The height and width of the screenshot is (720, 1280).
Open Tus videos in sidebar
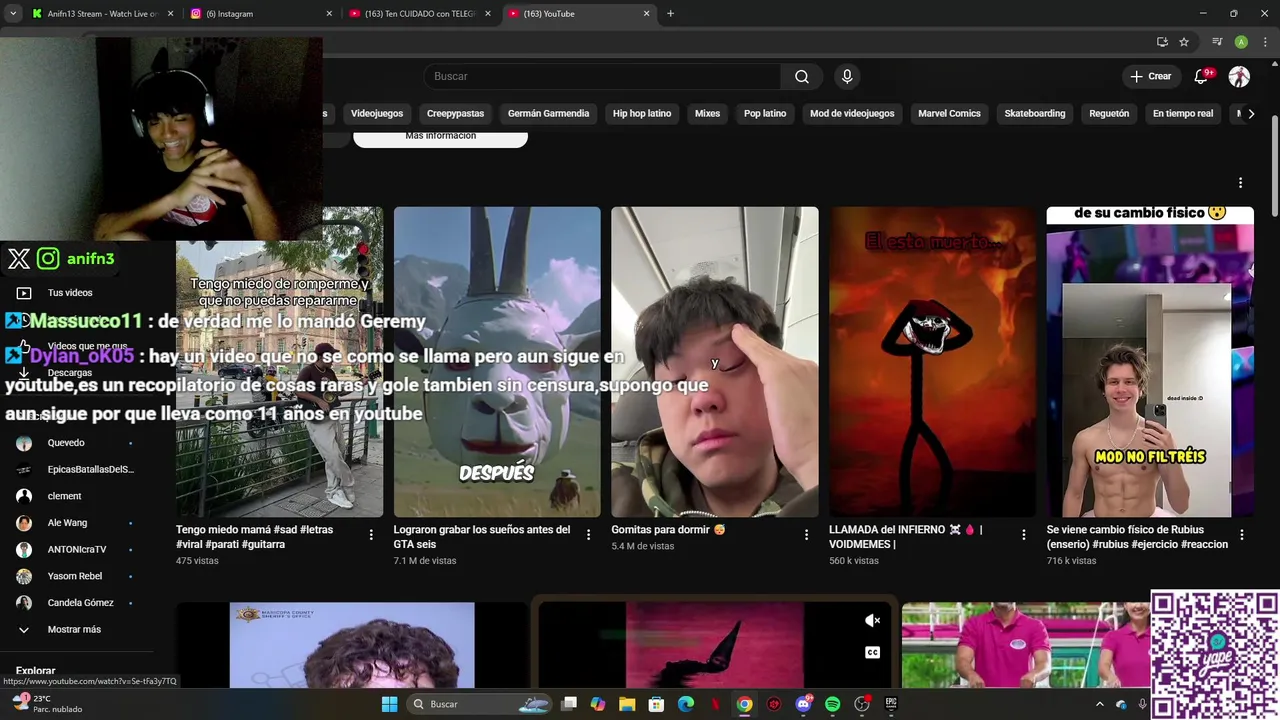[x=70, y=293]
